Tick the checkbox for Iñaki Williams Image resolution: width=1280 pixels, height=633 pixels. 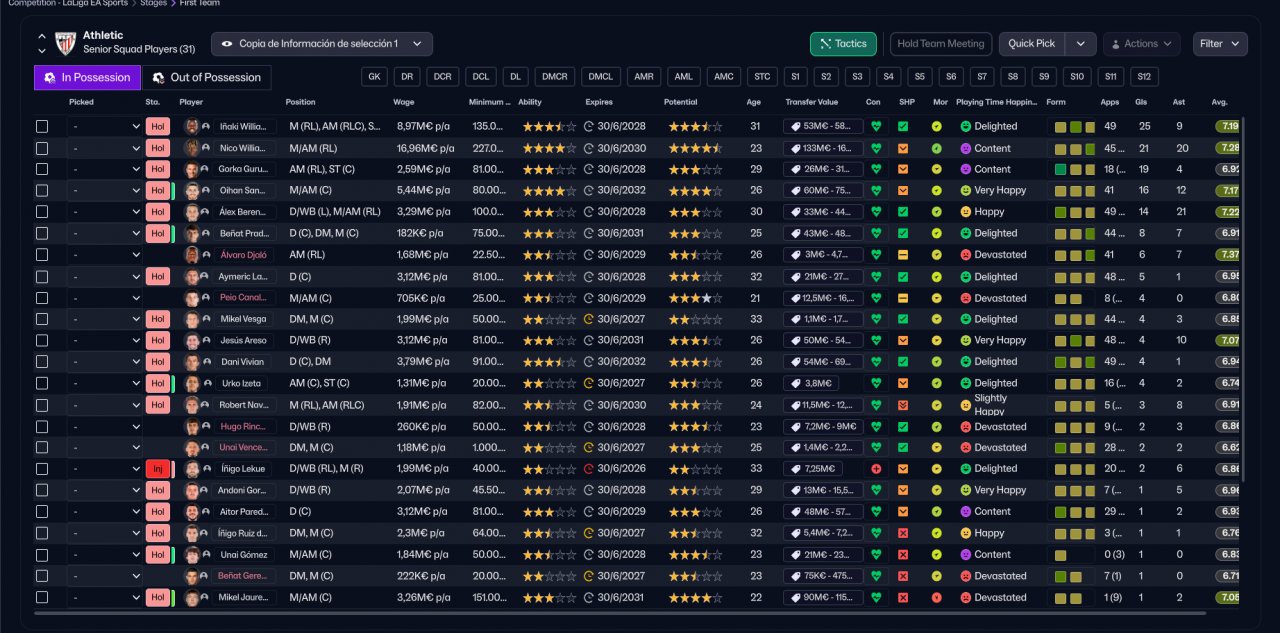click(x=42, y=127)
